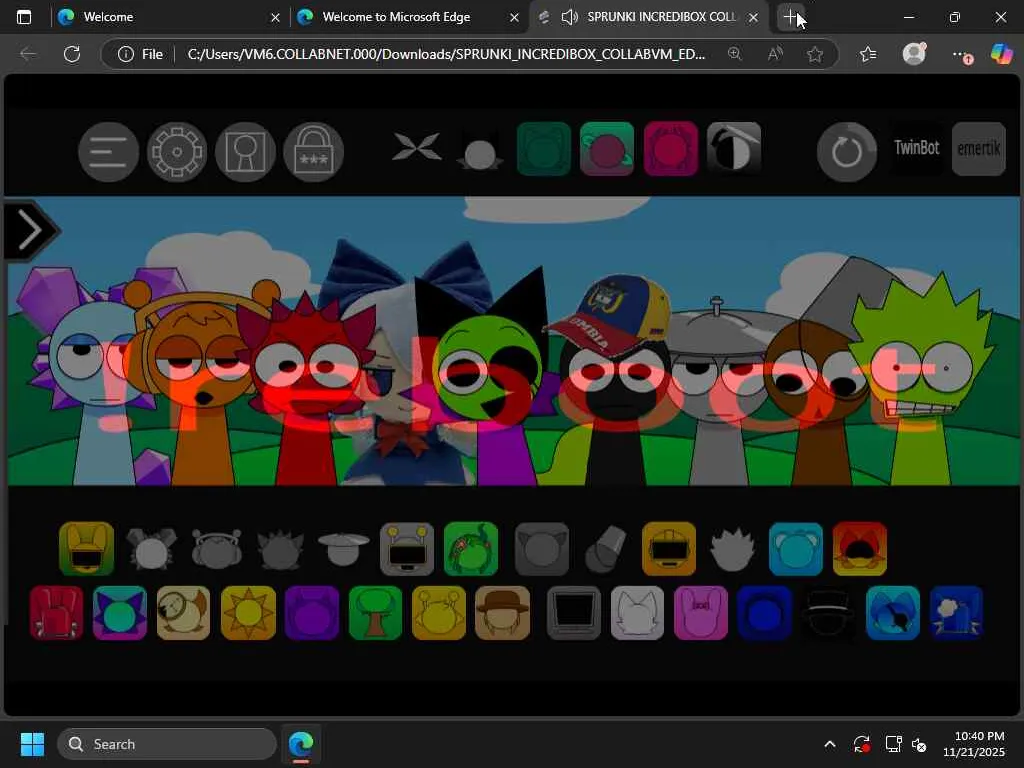Pick the tan bird character icon
Image resolution: width=1024 pixels, height=768 pixels.
(184, 613)
